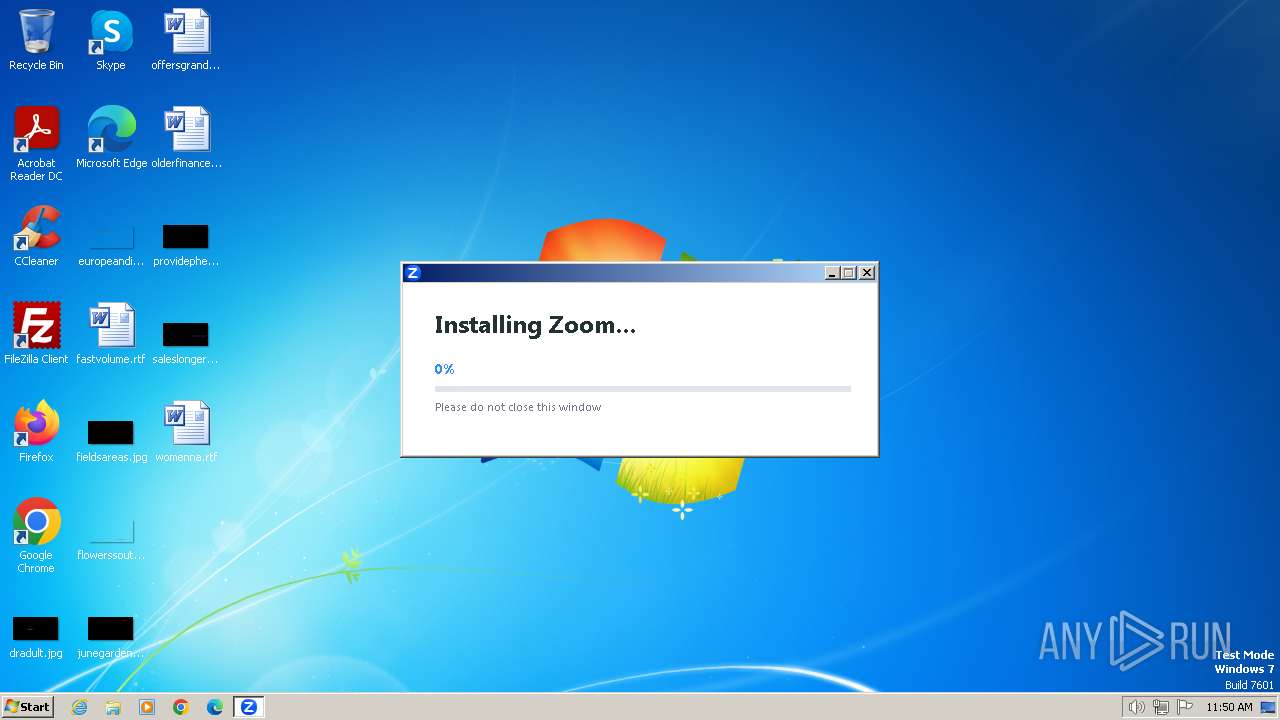Image resolution: width=1280 pixels, height=720 pixels.
Task: Open CCleaner desktop shortcut
Action: point(36,236)
